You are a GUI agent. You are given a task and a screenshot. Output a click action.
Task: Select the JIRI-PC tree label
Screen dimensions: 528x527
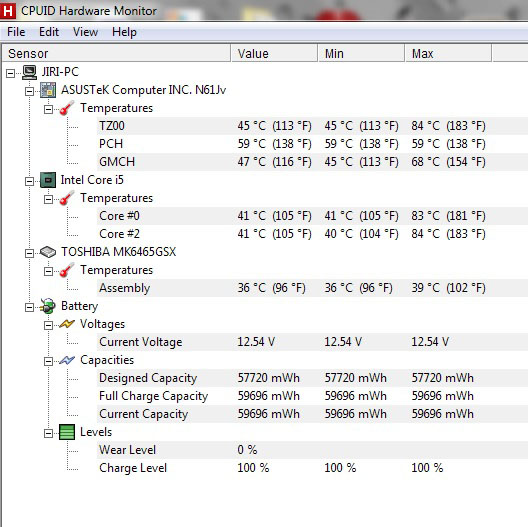[x=60, y=72]
